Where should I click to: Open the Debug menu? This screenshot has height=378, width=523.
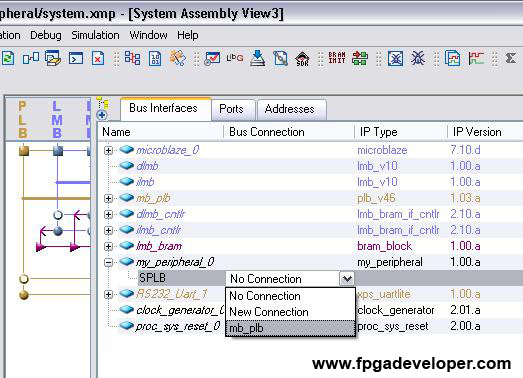click(x=46, y=35)
